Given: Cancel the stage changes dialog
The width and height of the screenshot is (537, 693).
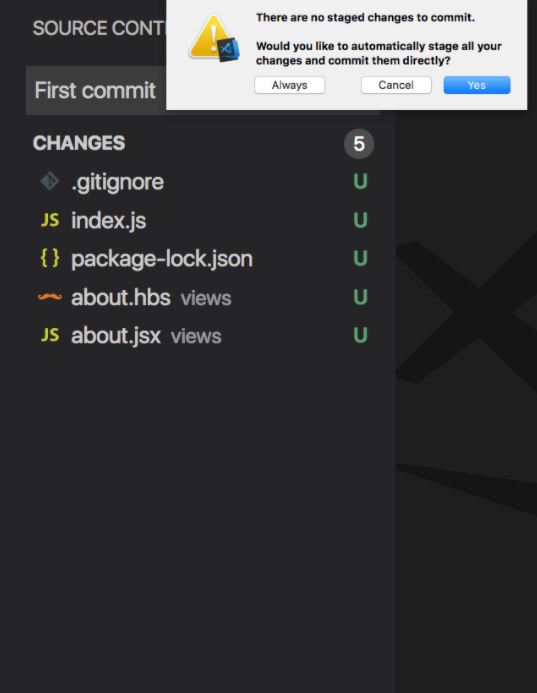Looking at the screenshot, I should [396, 85].
